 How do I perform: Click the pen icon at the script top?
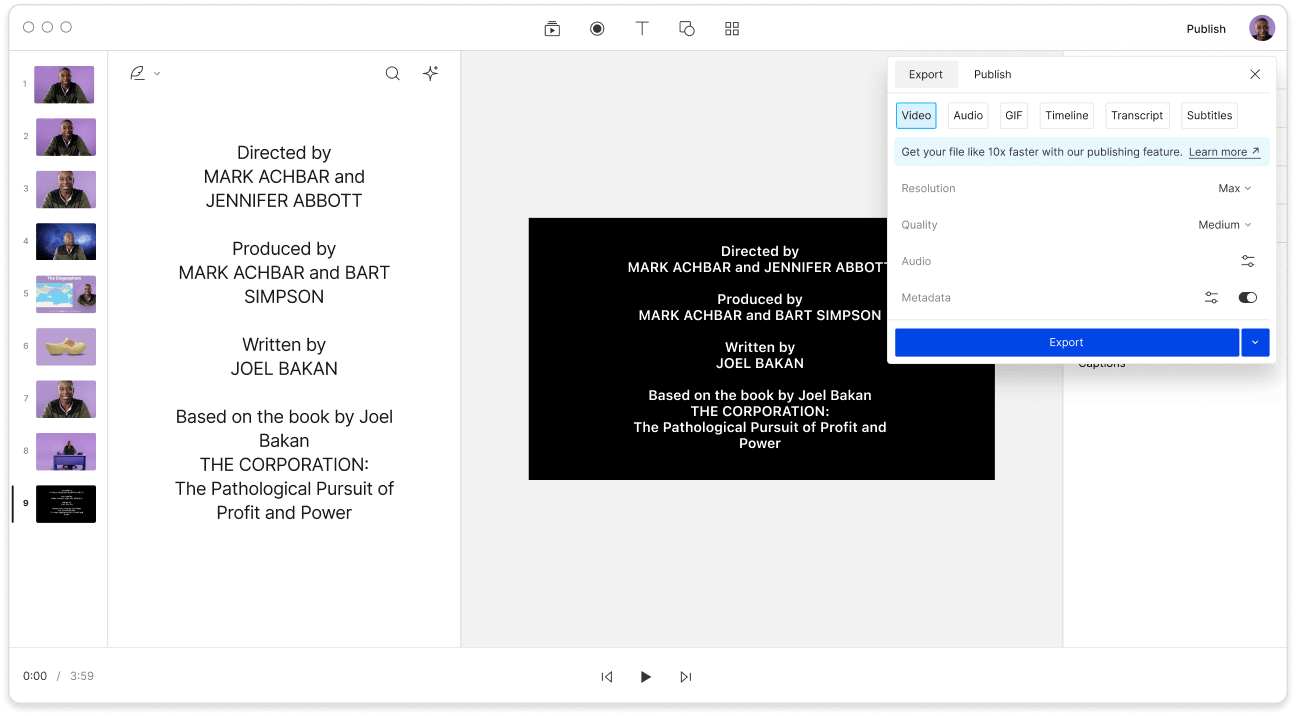tap(136, 73)
